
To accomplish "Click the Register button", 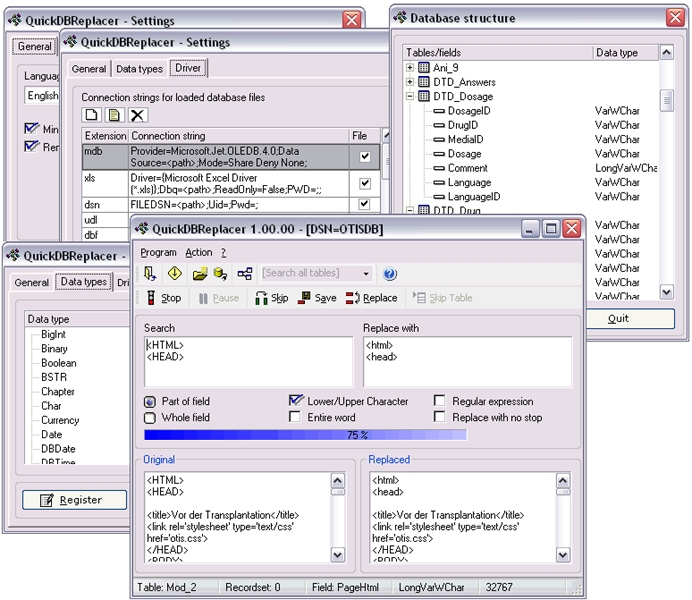I will 69,499.
